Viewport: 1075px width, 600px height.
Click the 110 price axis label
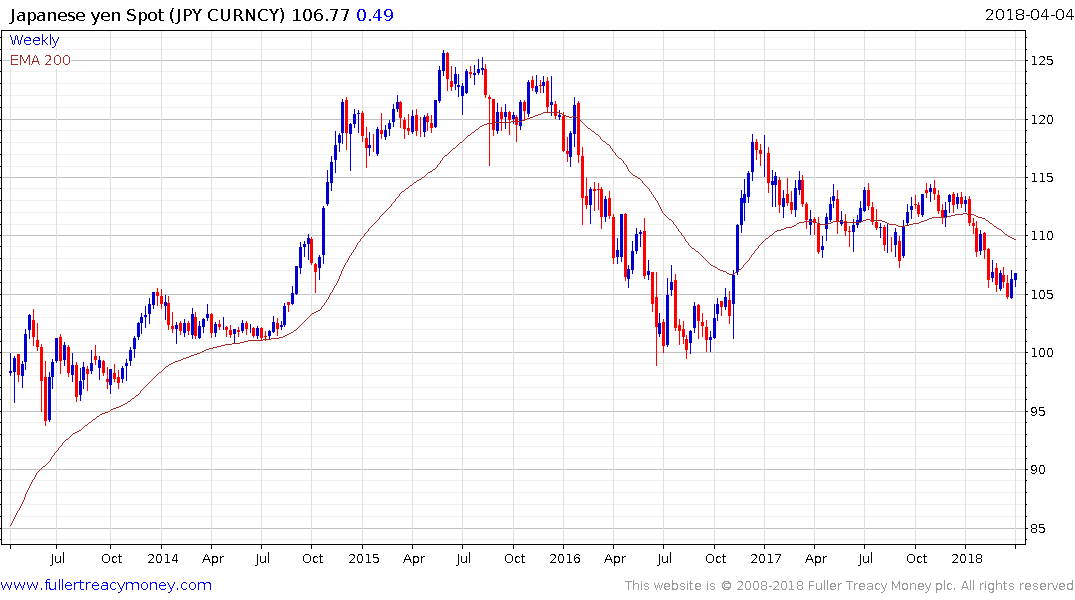(1042, 236)
